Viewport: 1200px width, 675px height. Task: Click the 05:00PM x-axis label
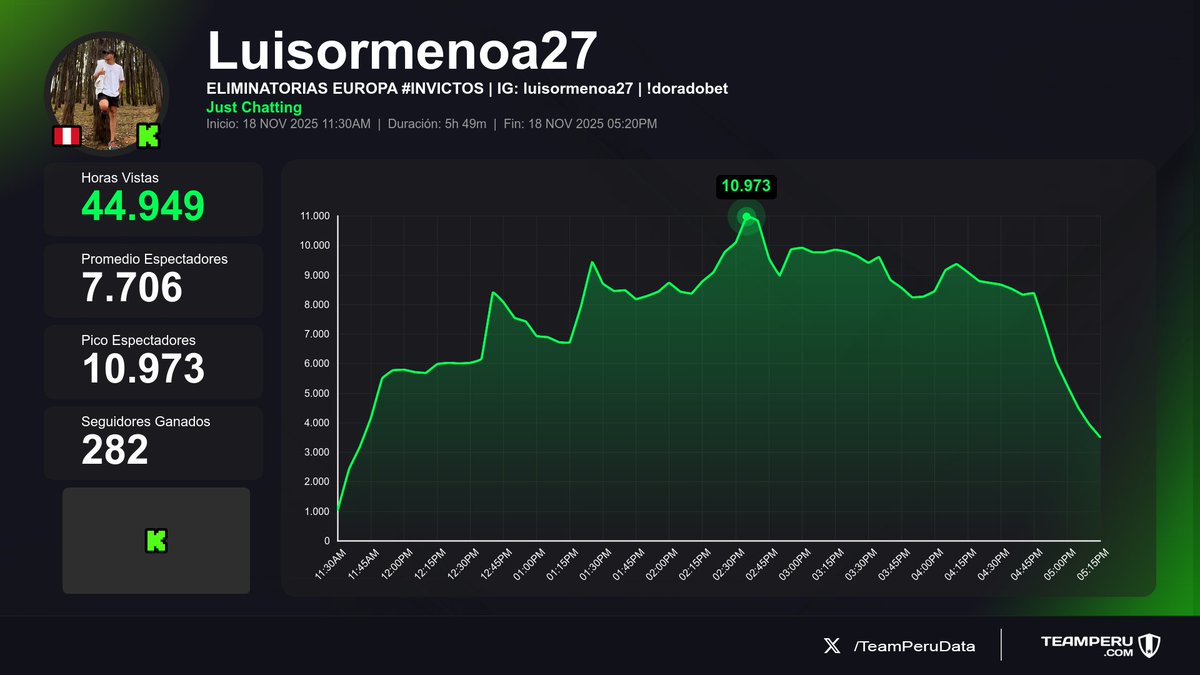click(x=1061, y=563)
